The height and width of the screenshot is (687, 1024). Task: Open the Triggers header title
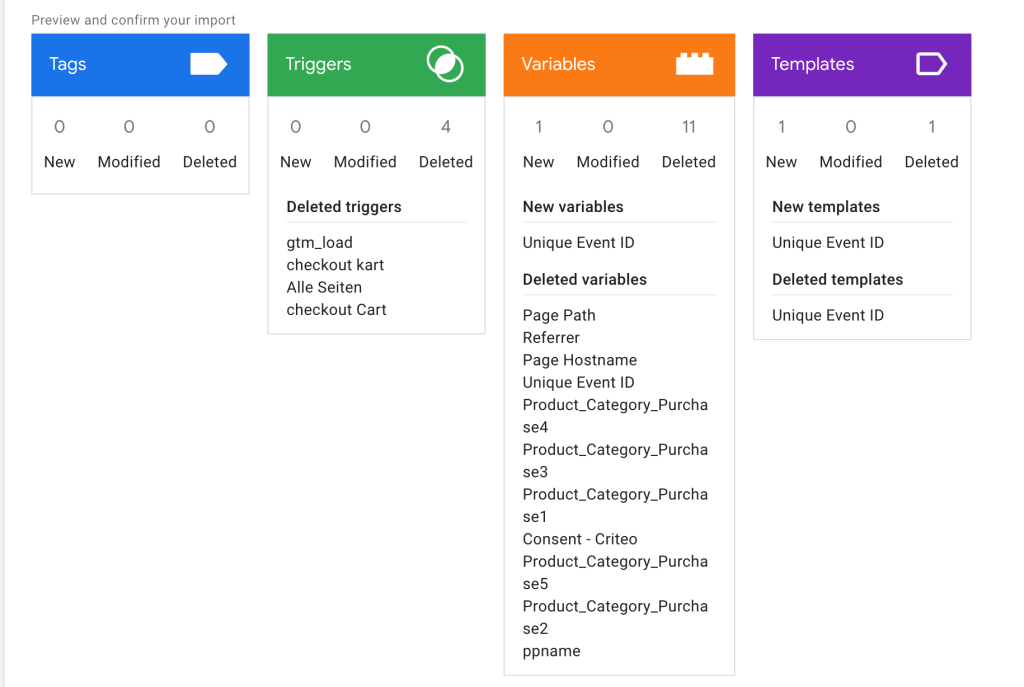coord(318,64)
